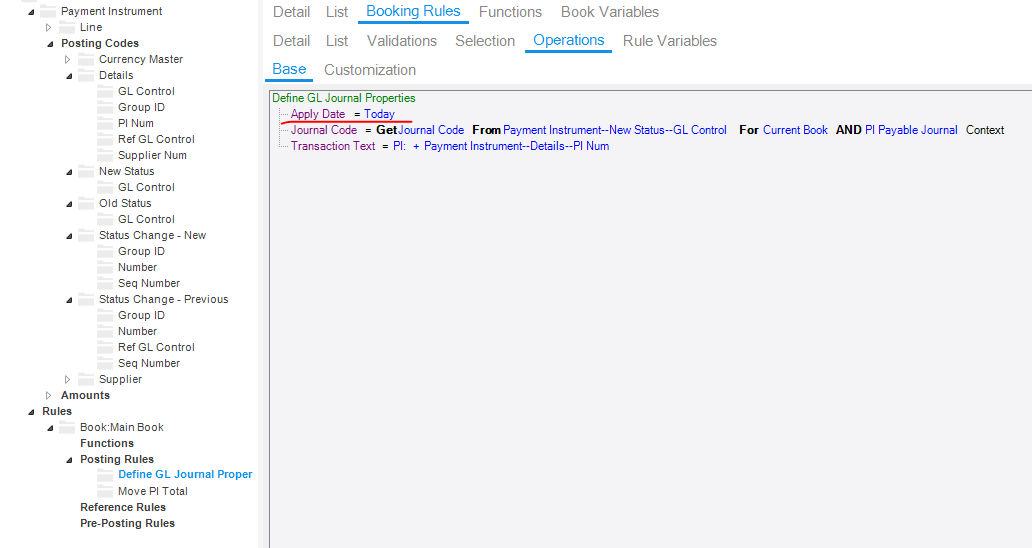Click the Move PI Total folder icon

[105, 491]
